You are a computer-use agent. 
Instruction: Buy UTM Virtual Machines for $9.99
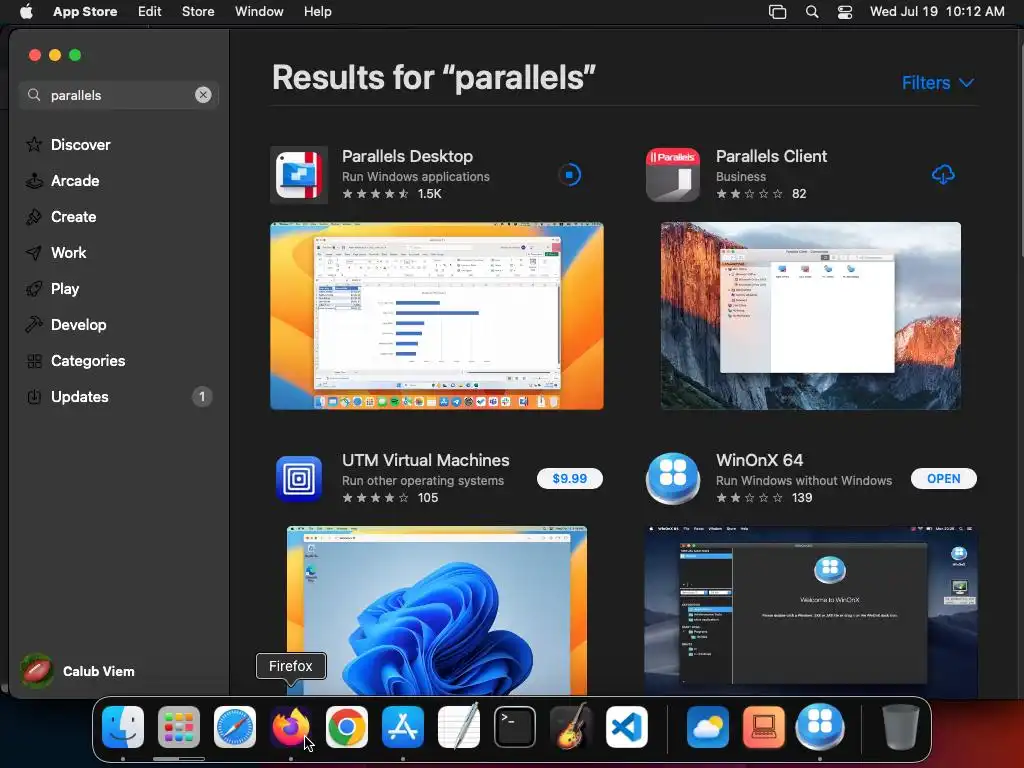point(569,479)
